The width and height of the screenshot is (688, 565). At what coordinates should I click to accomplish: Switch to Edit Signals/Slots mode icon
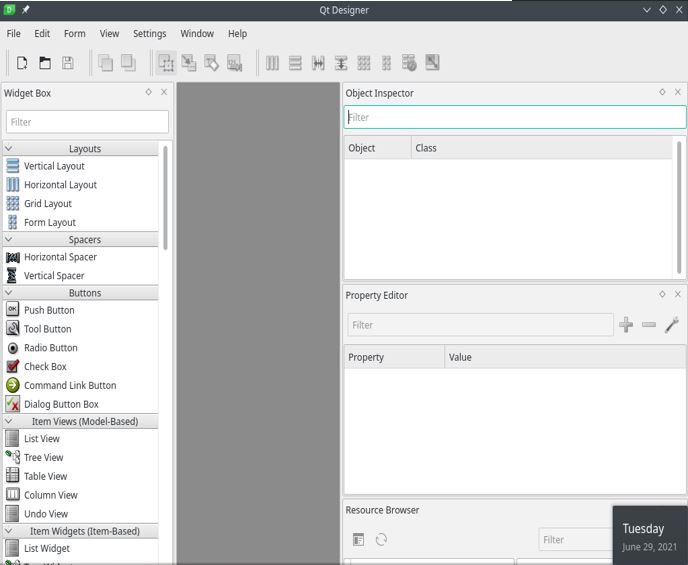point(189,63)
